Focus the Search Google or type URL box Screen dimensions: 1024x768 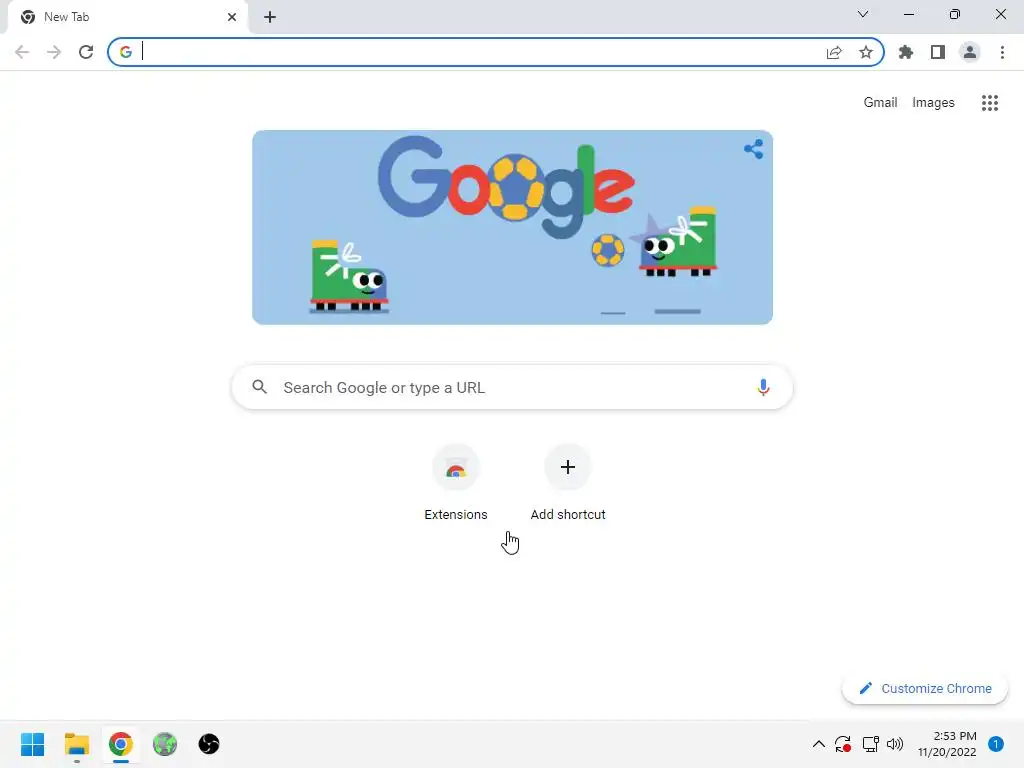point(512,387)
